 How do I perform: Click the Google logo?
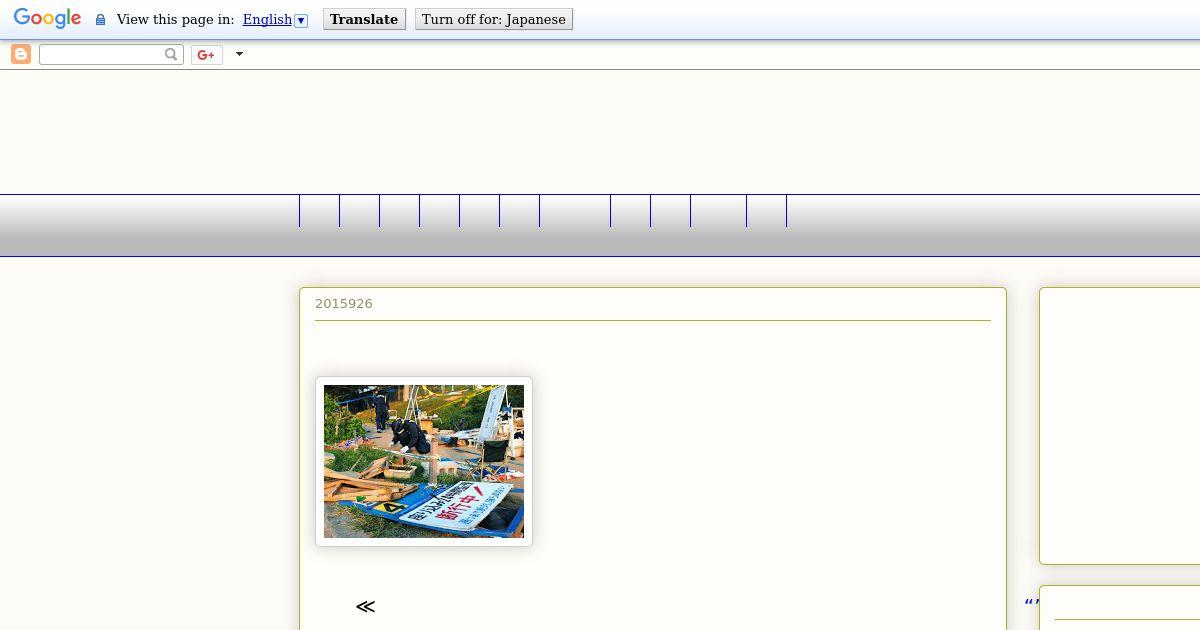[47, 19]
